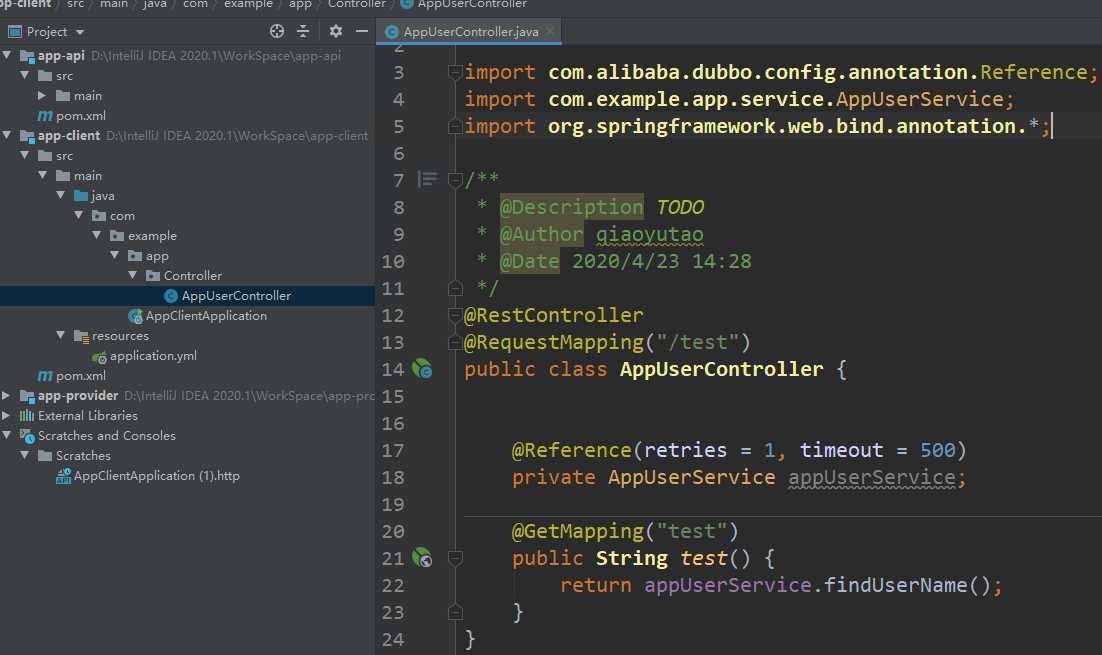Viewport: 1102px width, 655px height.
Task: Click findUserName method call on line 22
Action: [895, 585]
